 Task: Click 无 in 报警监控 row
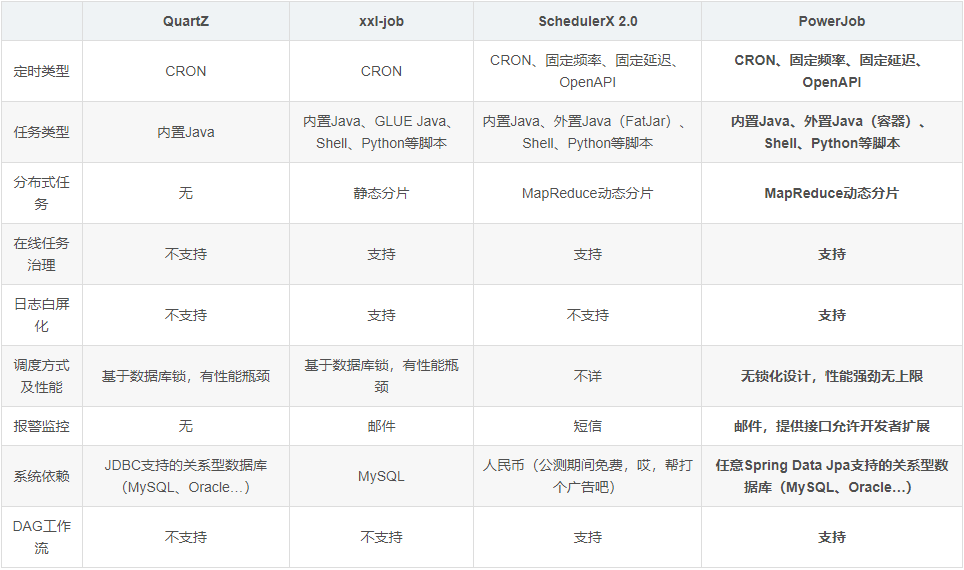click(186, 426)
